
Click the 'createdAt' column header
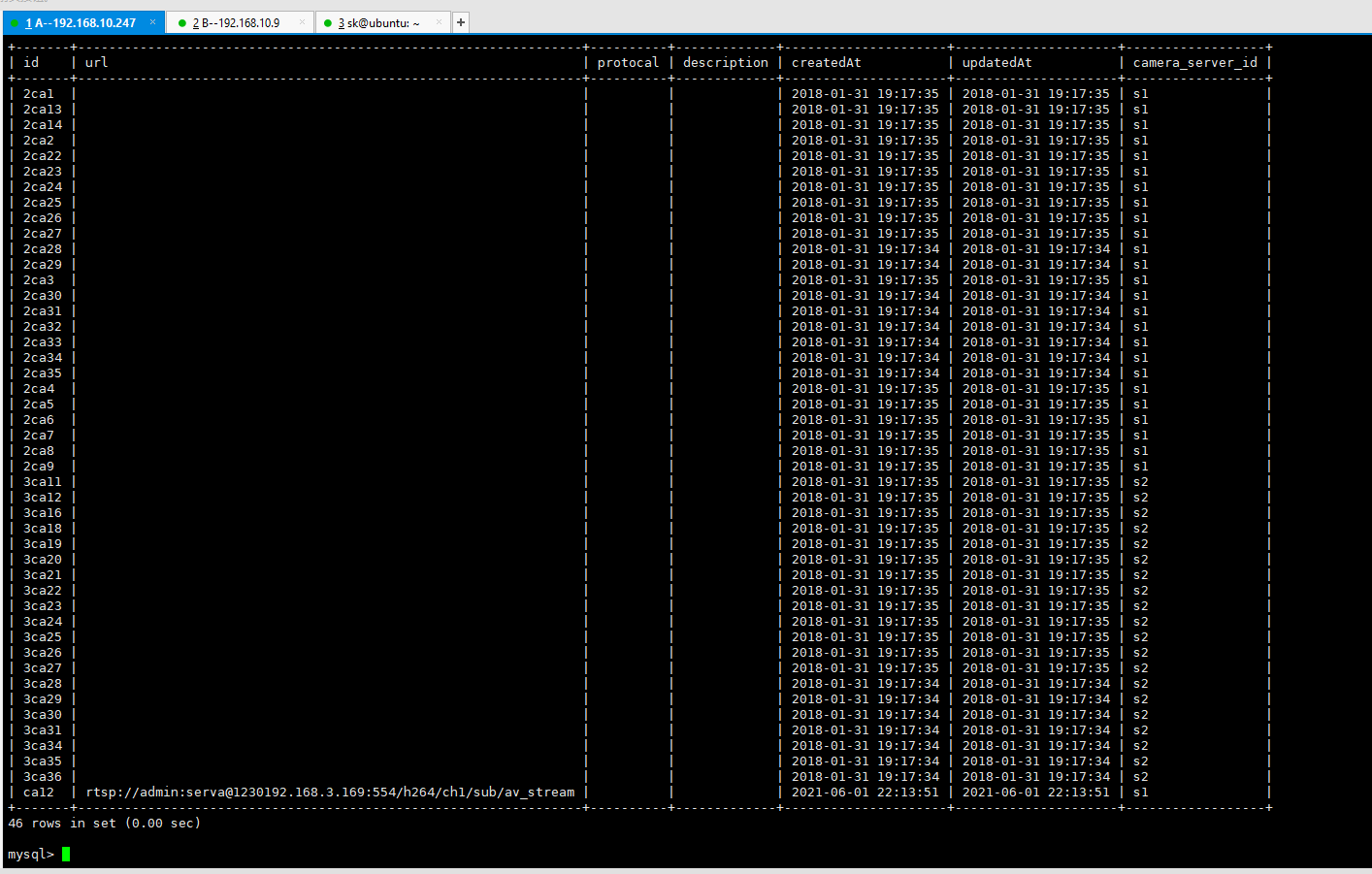pyautogui.click(x=826, y=62)
